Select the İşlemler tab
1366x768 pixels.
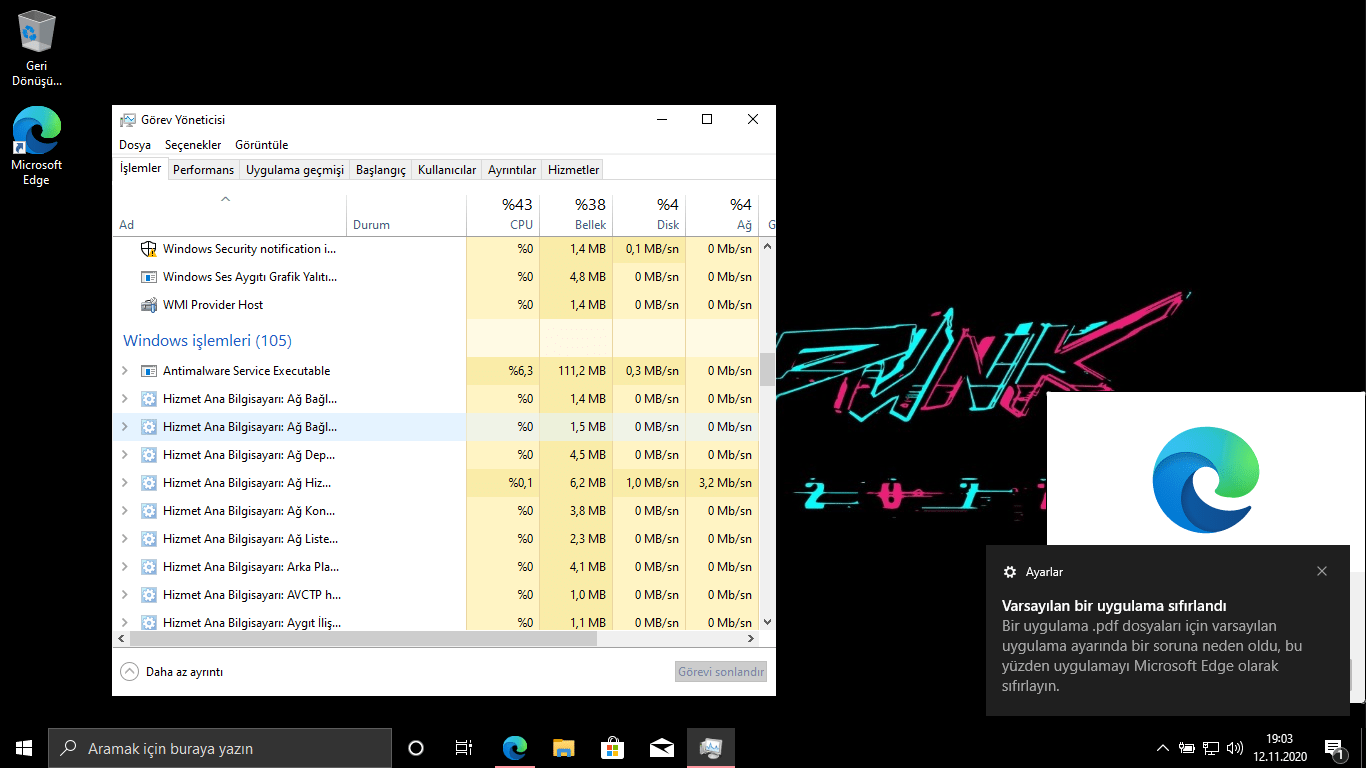tap(140, 169)
